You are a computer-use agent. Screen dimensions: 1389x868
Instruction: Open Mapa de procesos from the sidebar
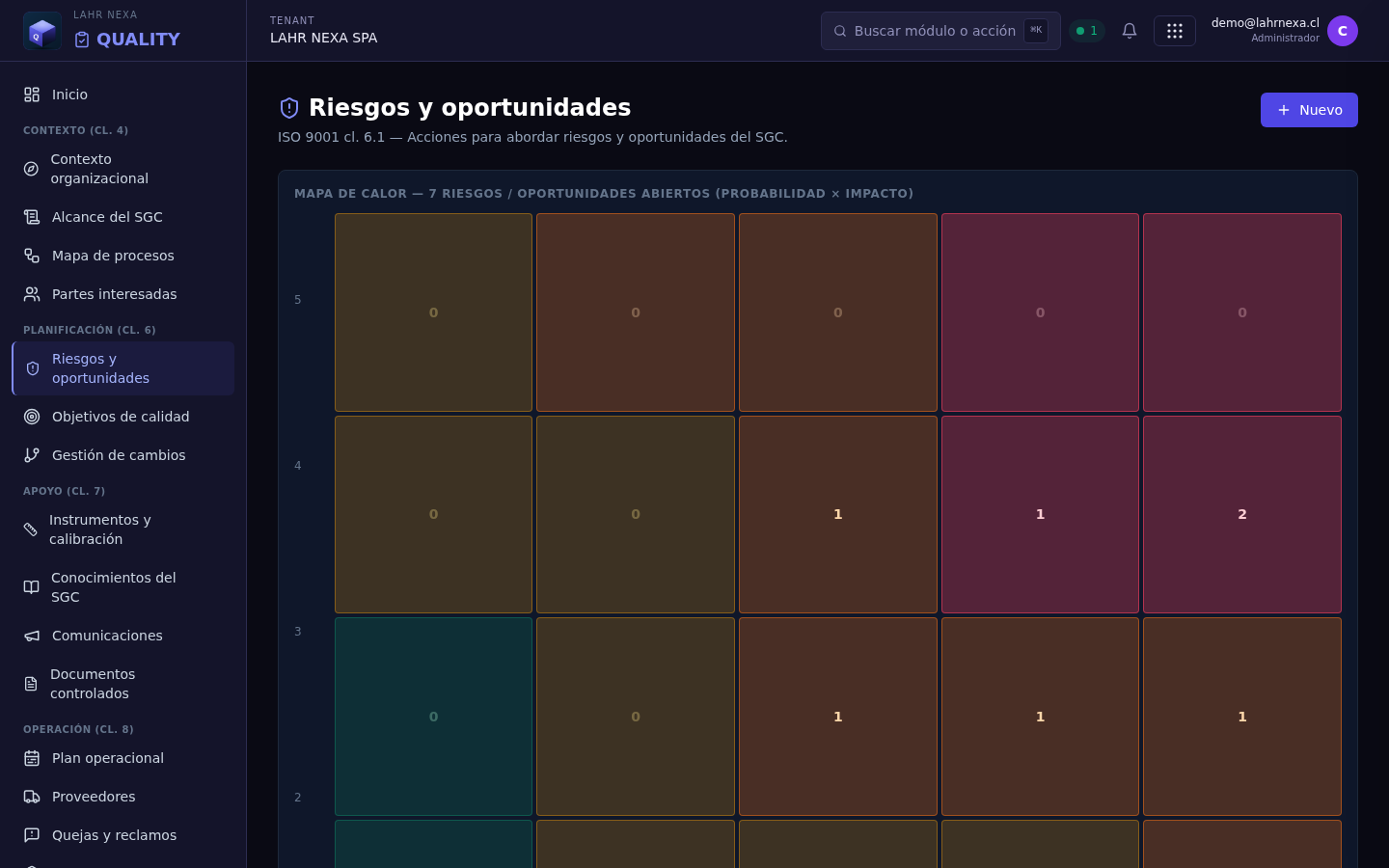click(123, 256)
